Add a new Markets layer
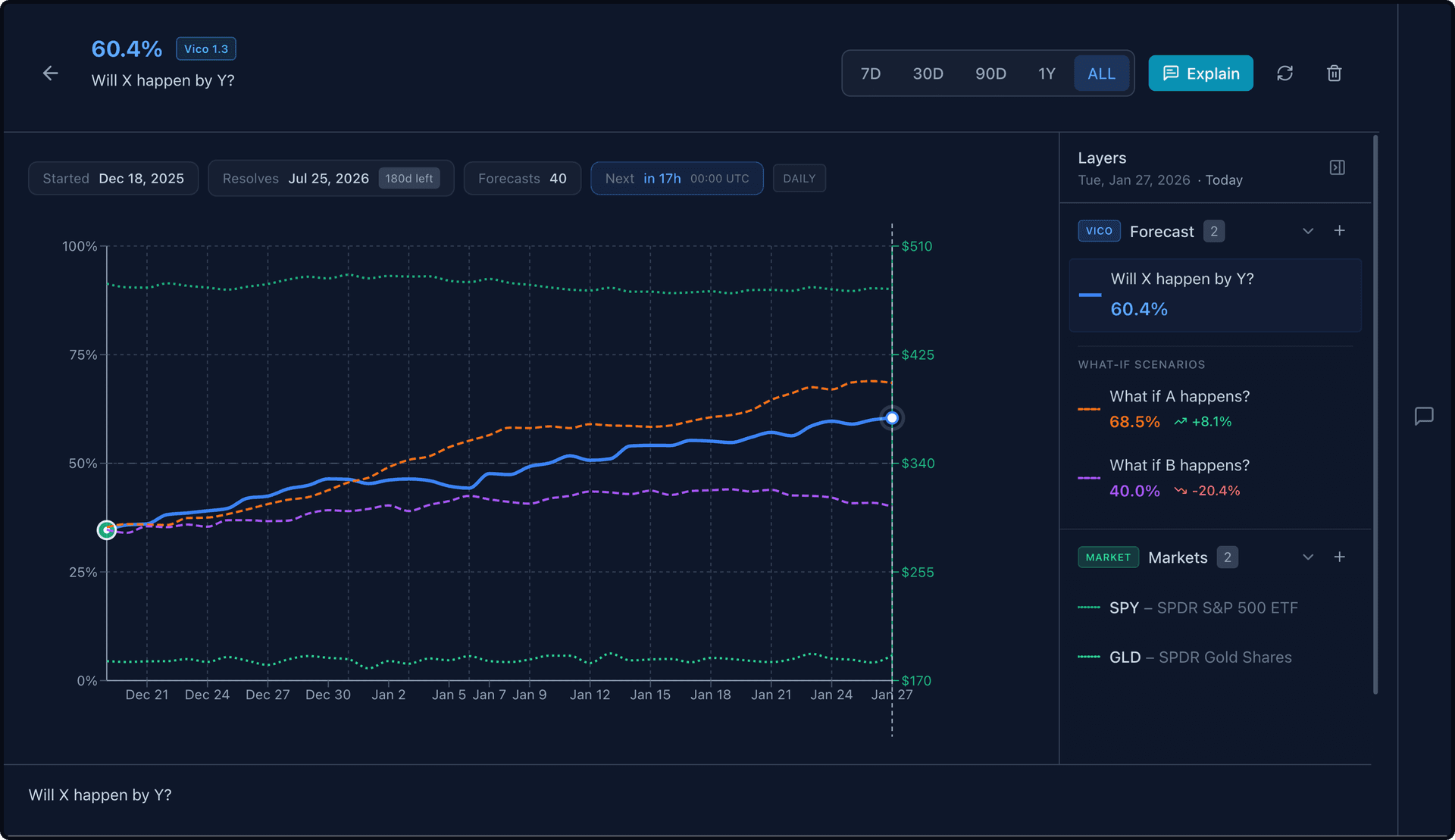 coord(1339,557)
